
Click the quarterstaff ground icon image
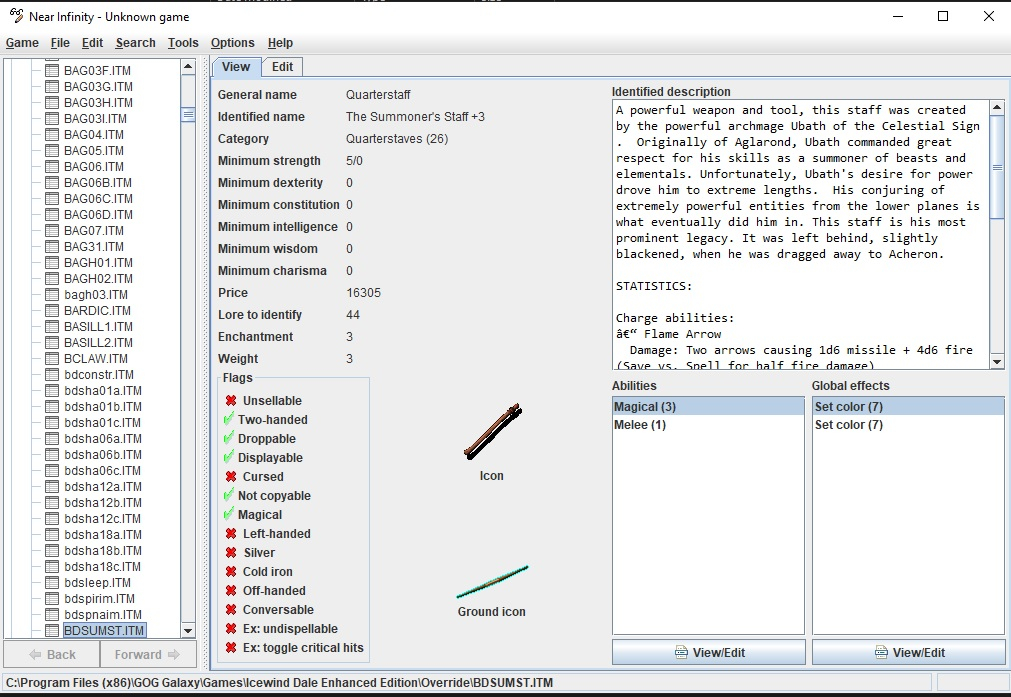click(x=492, y=581)
